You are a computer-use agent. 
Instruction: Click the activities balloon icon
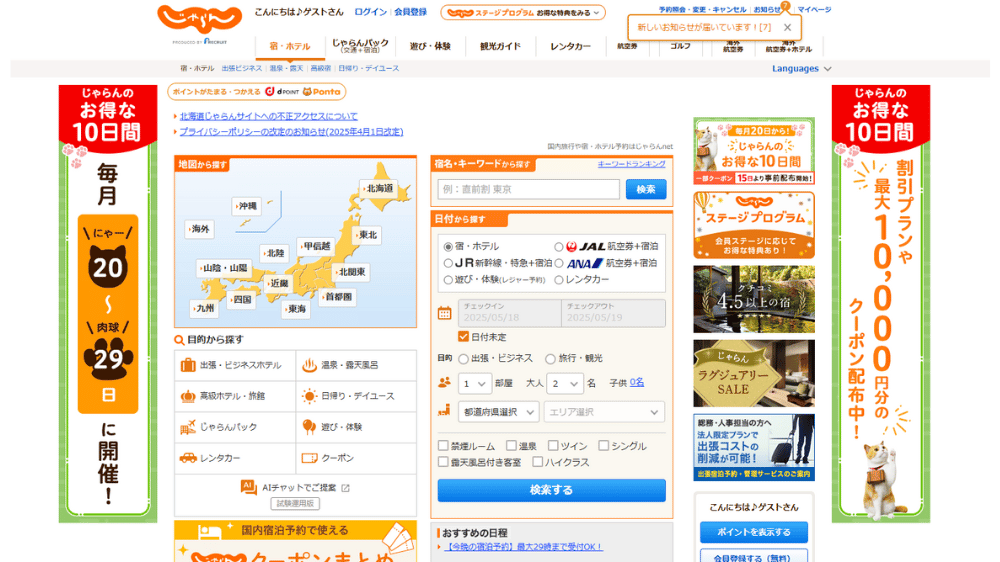[x=309, y=427]
